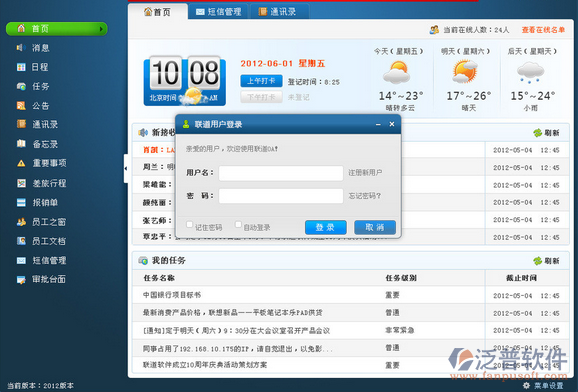
Task: Toggle the 自动登录 checkbox
Action: [x=238, y=224]
